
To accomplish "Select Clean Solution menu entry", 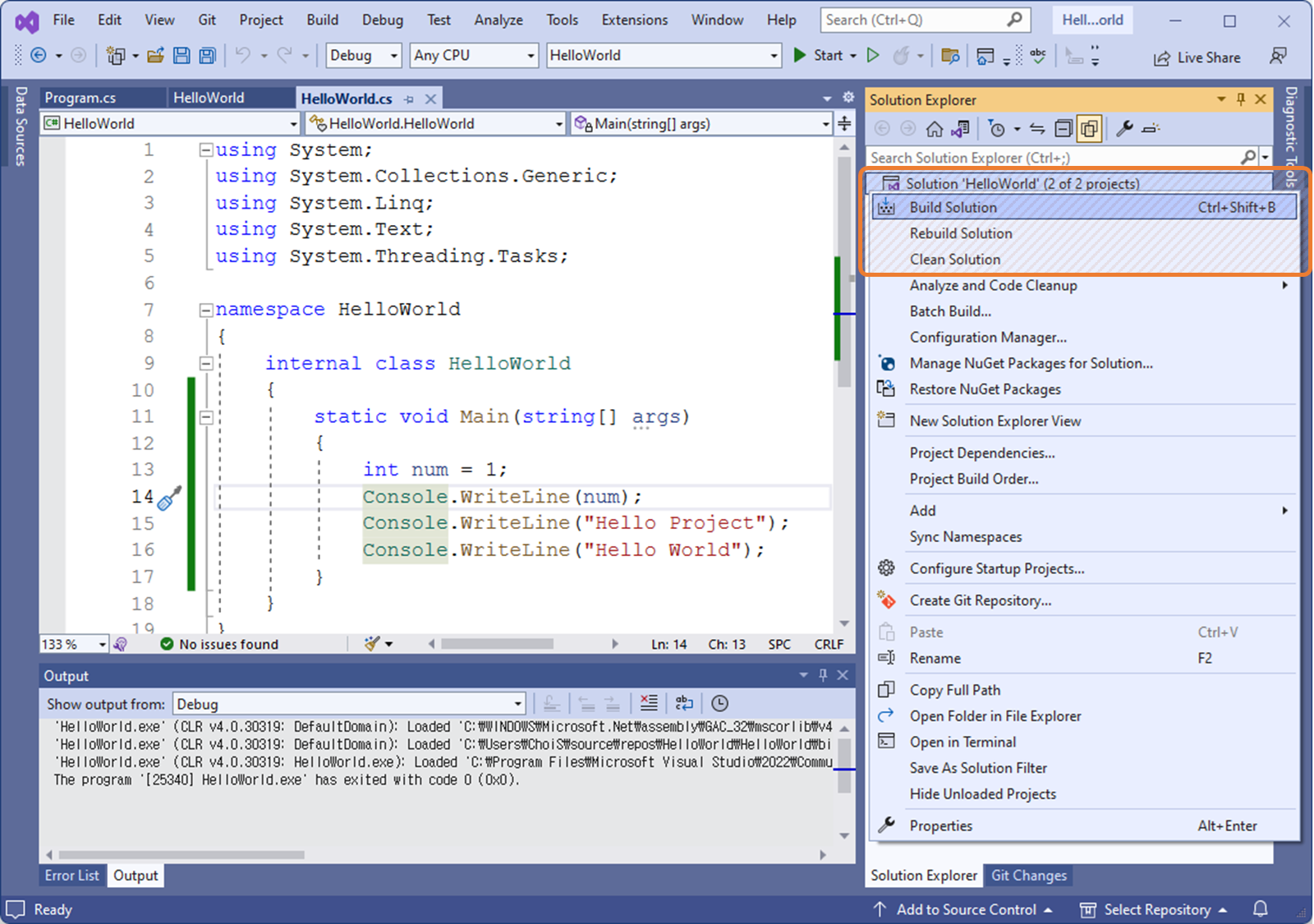I will (1084, 260).
